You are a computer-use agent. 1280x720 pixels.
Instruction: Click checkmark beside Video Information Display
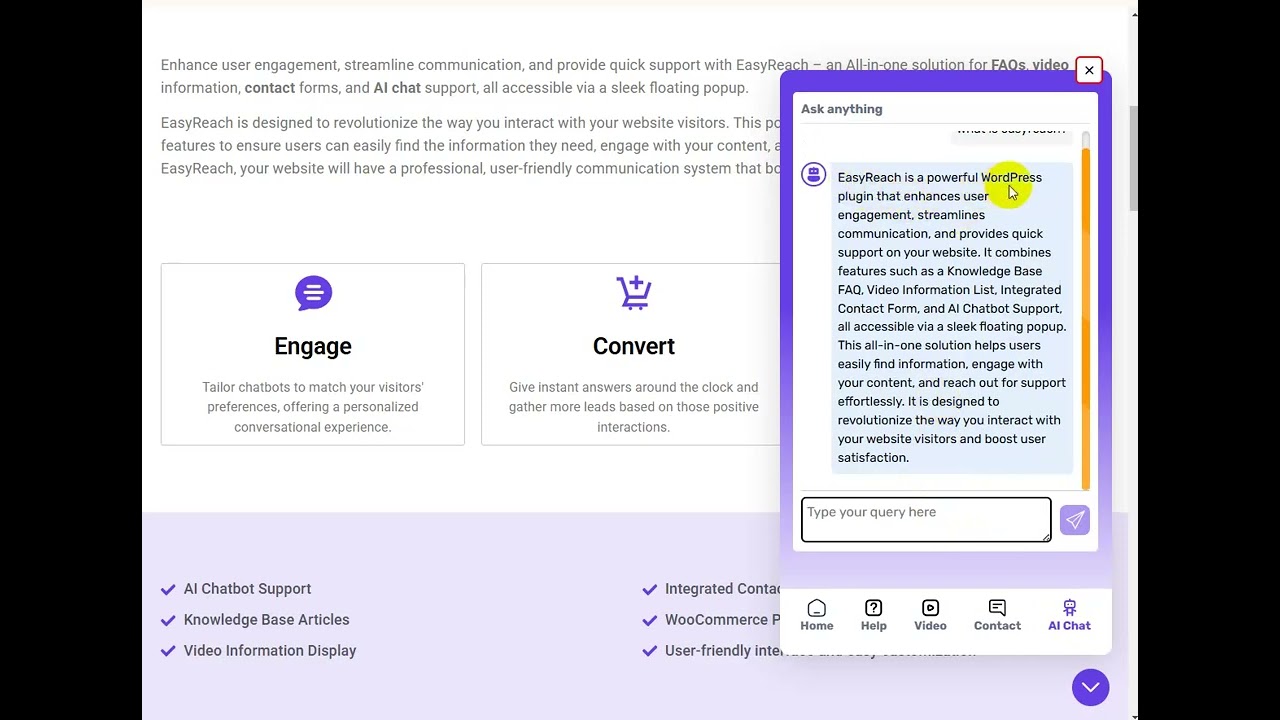point(168,651)
